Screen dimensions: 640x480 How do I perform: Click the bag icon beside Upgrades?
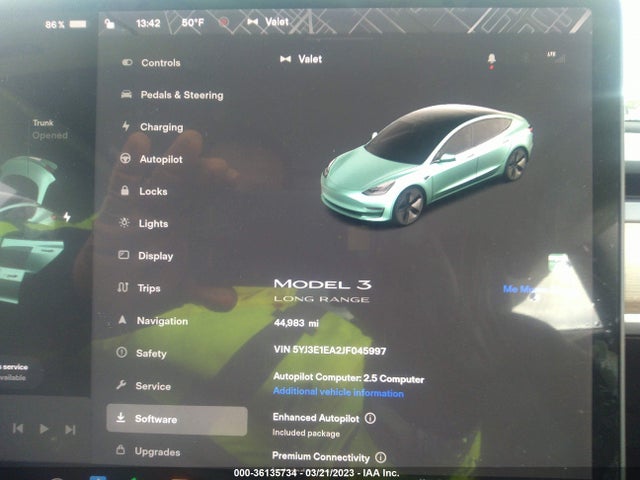coord(120,450)
